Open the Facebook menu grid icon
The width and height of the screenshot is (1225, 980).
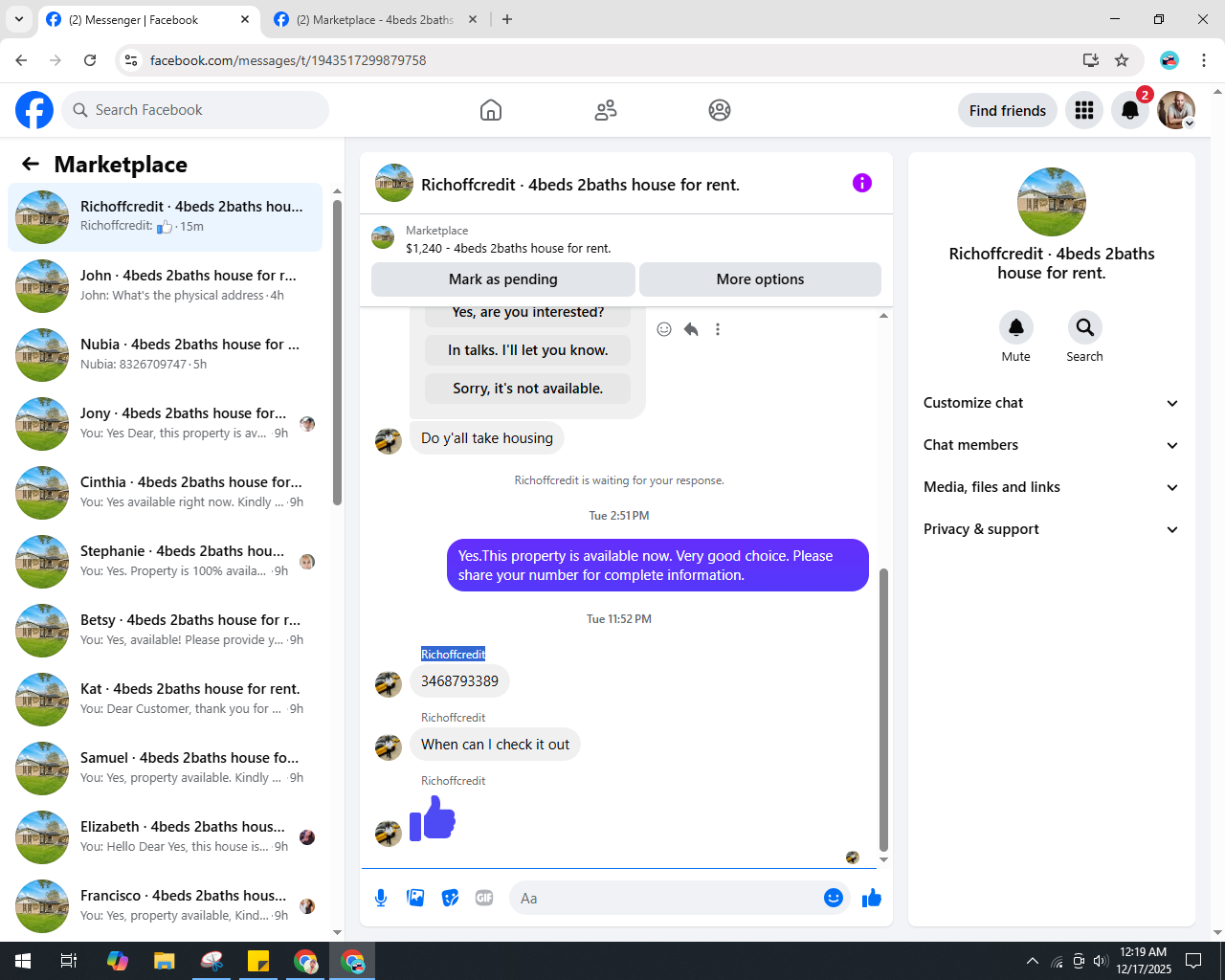point(1084,110)
